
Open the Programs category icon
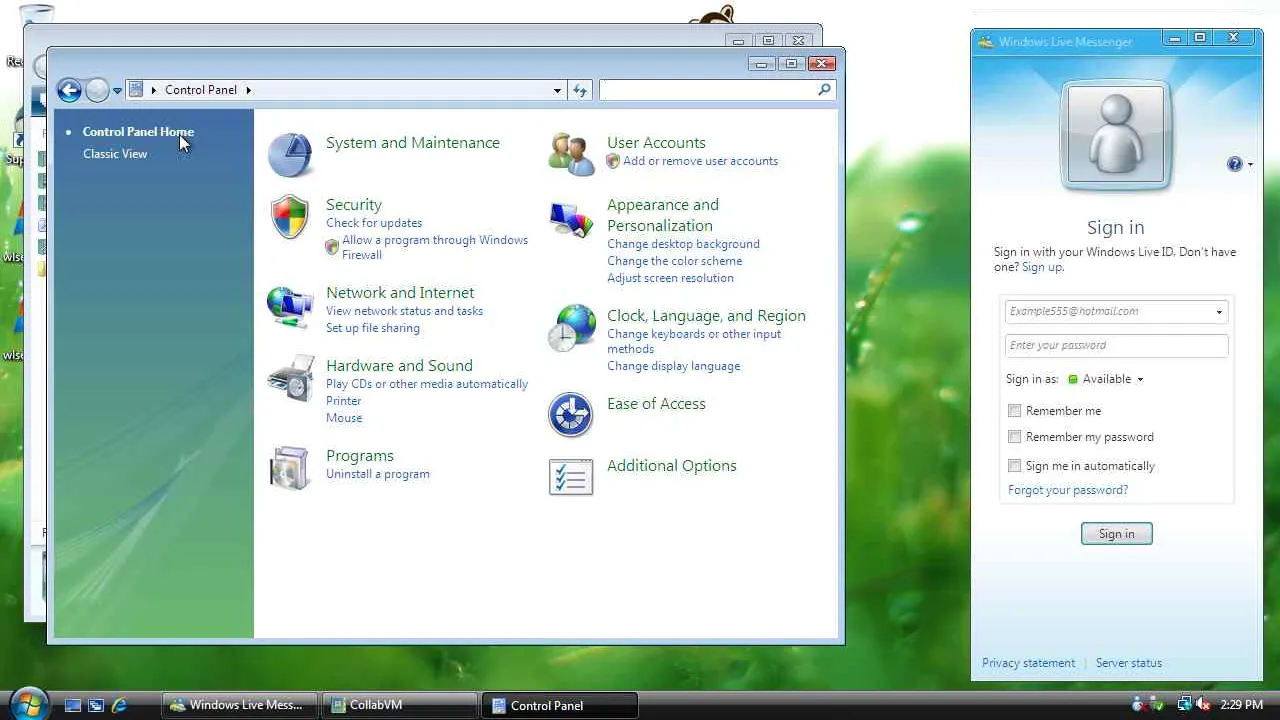[x=290, y=468]
